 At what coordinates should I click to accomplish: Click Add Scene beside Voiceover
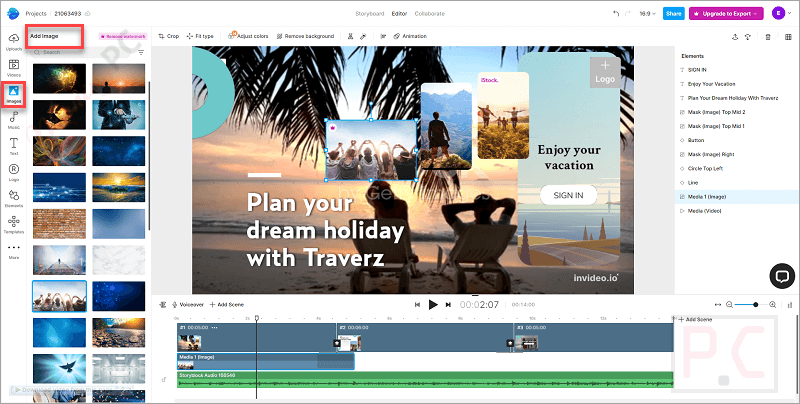tap(227, 305)
